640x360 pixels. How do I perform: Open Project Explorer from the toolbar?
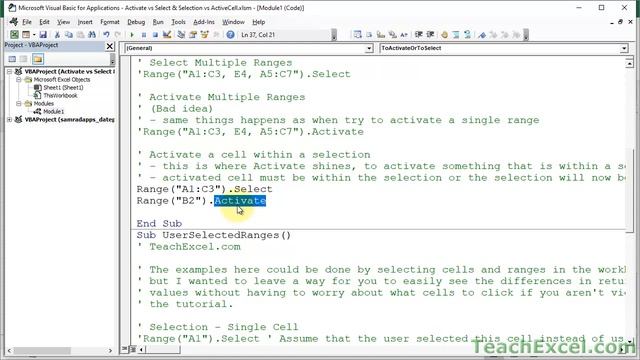pos(181,35)
